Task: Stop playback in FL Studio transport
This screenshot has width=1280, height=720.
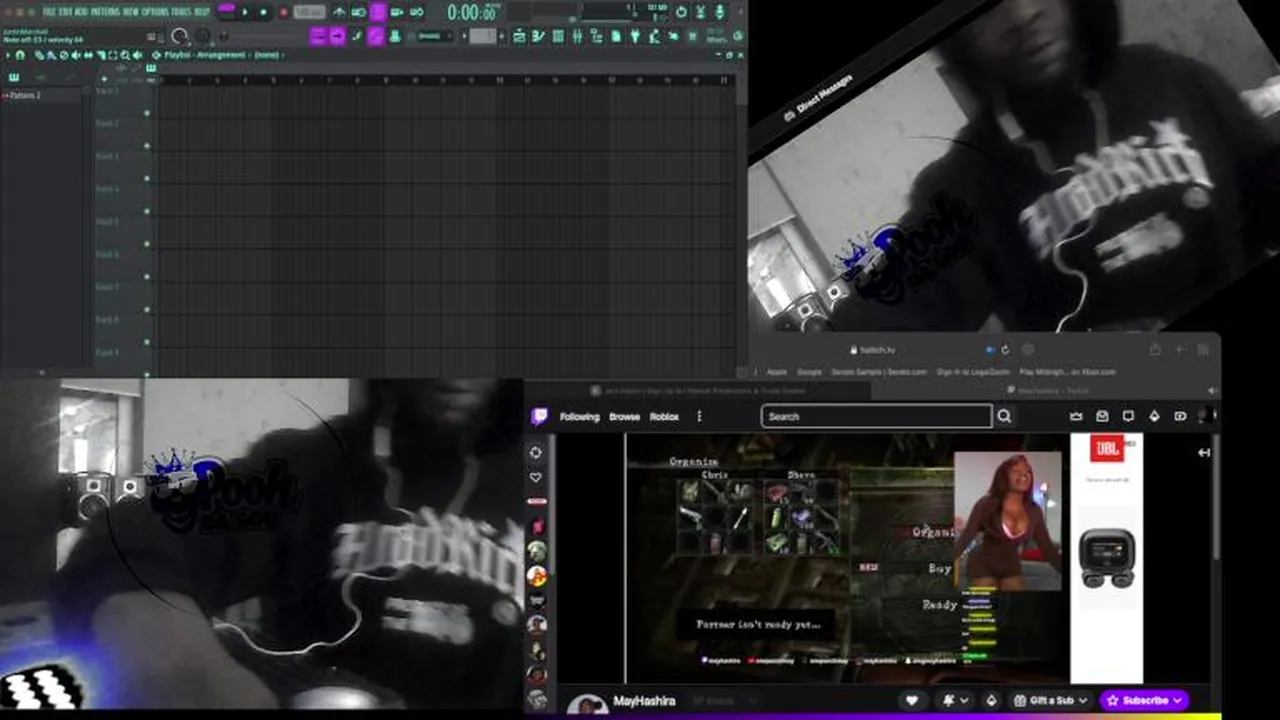Action: coord(264,12)
